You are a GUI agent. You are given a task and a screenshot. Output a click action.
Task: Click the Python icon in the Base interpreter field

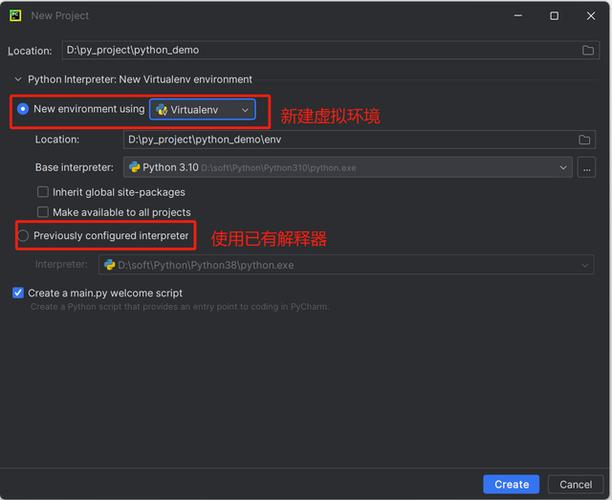coord(135,167)
